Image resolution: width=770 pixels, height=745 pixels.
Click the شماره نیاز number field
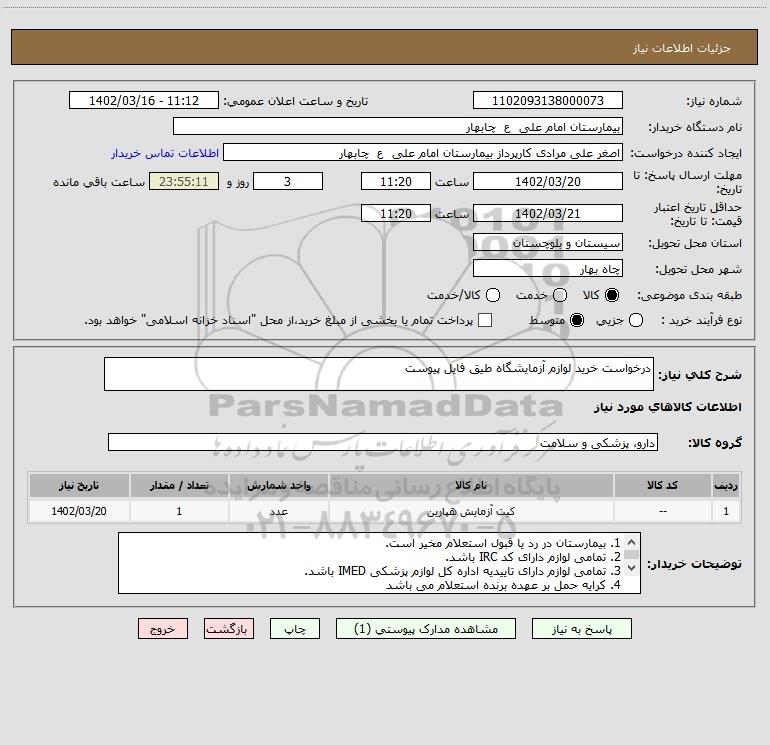click(548, 100)
